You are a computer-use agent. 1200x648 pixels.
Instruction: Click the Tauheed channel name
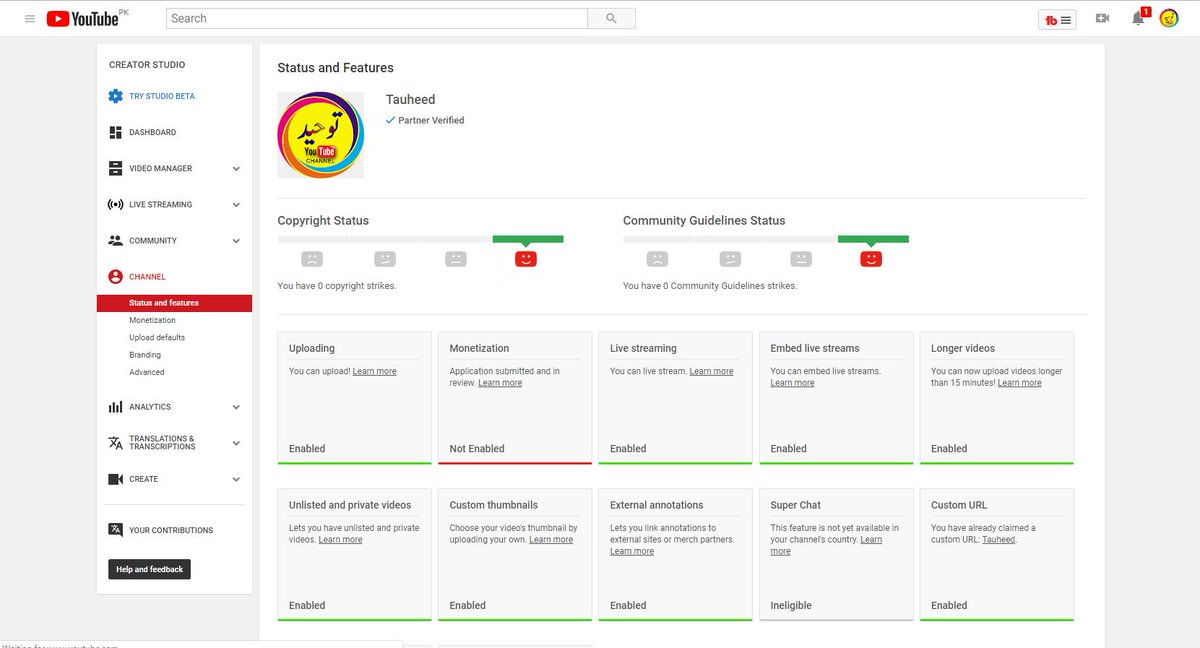coord(410,99)
